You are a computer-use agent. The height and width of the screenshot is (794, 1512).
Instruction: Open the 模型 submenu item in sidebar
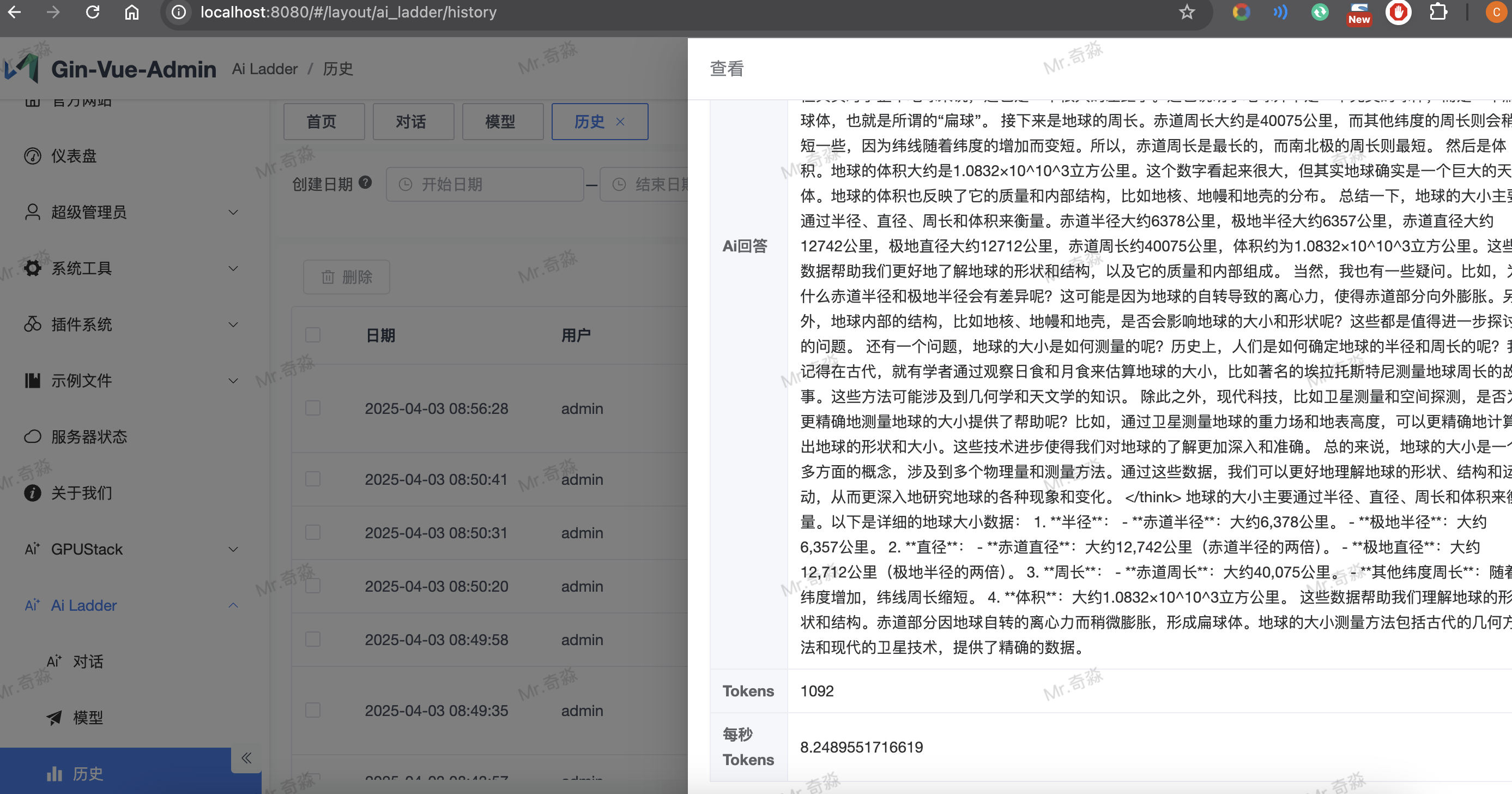88,717
